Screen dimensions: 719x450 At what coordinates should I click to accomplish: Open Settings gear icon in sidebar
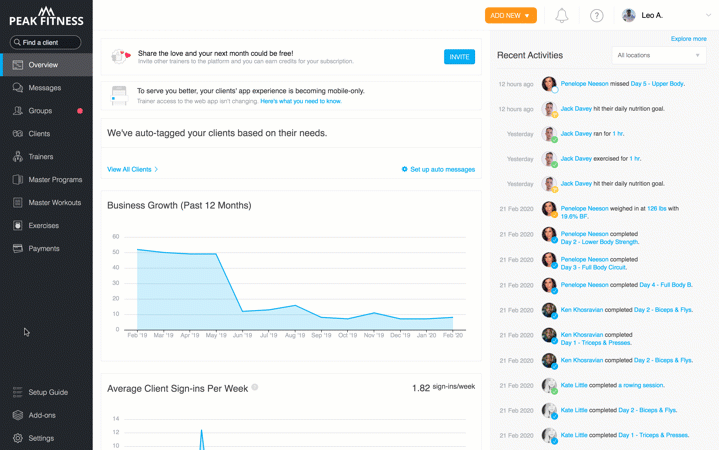[17, 438]
